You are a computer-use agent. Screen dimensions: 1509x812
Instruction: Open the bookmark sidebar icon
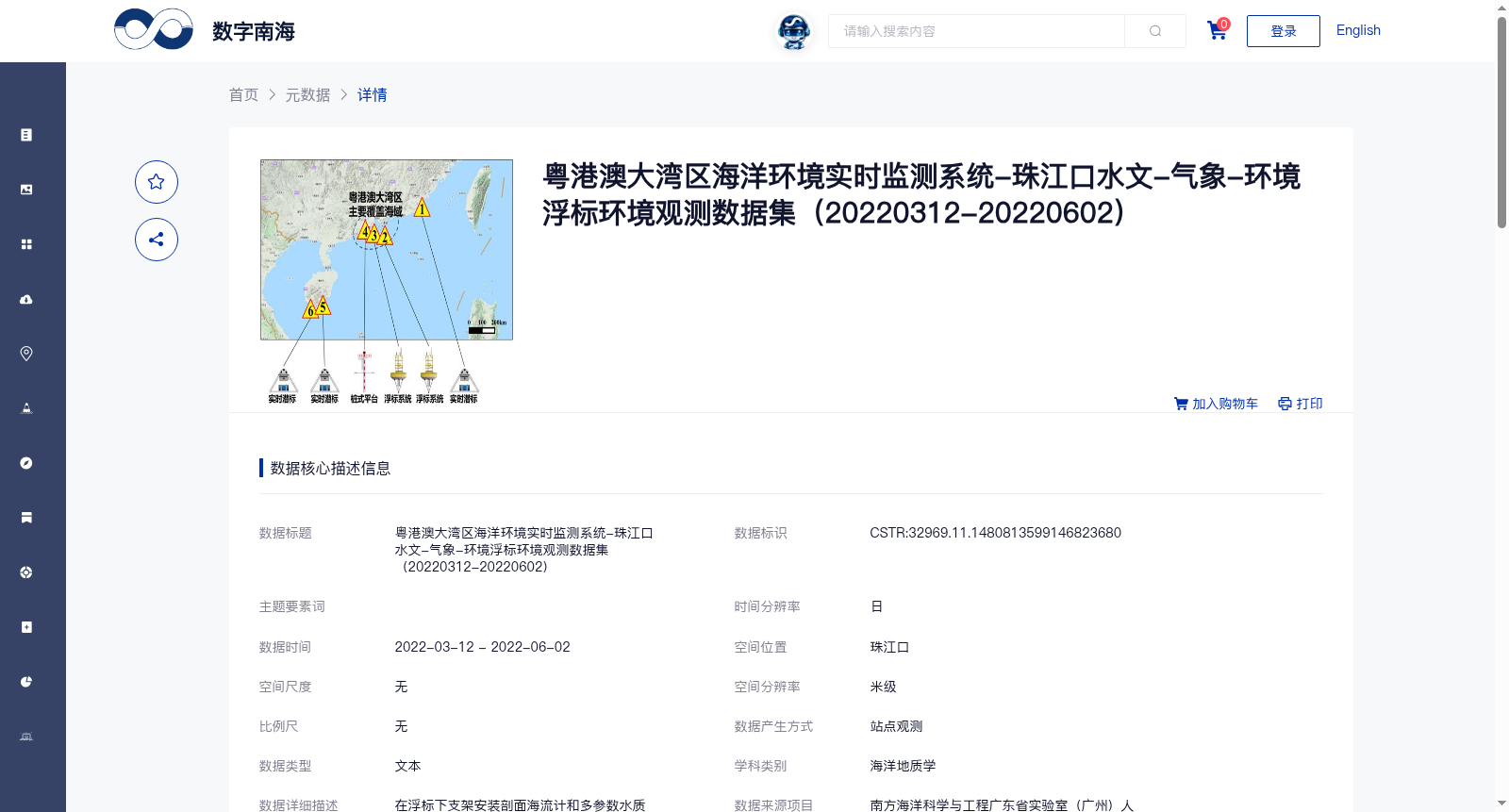click(x=26, y=518)
